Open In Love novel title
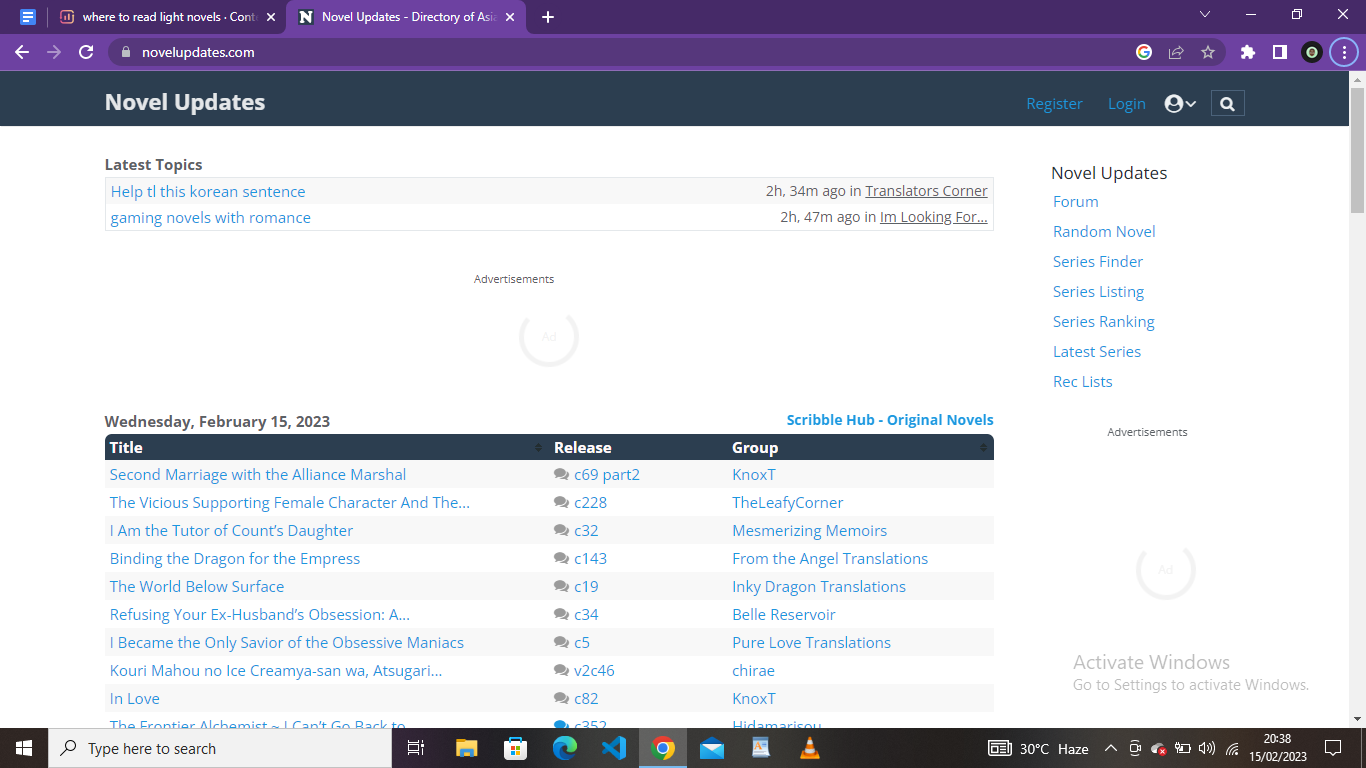1366x768 pixels. [134, 698]
